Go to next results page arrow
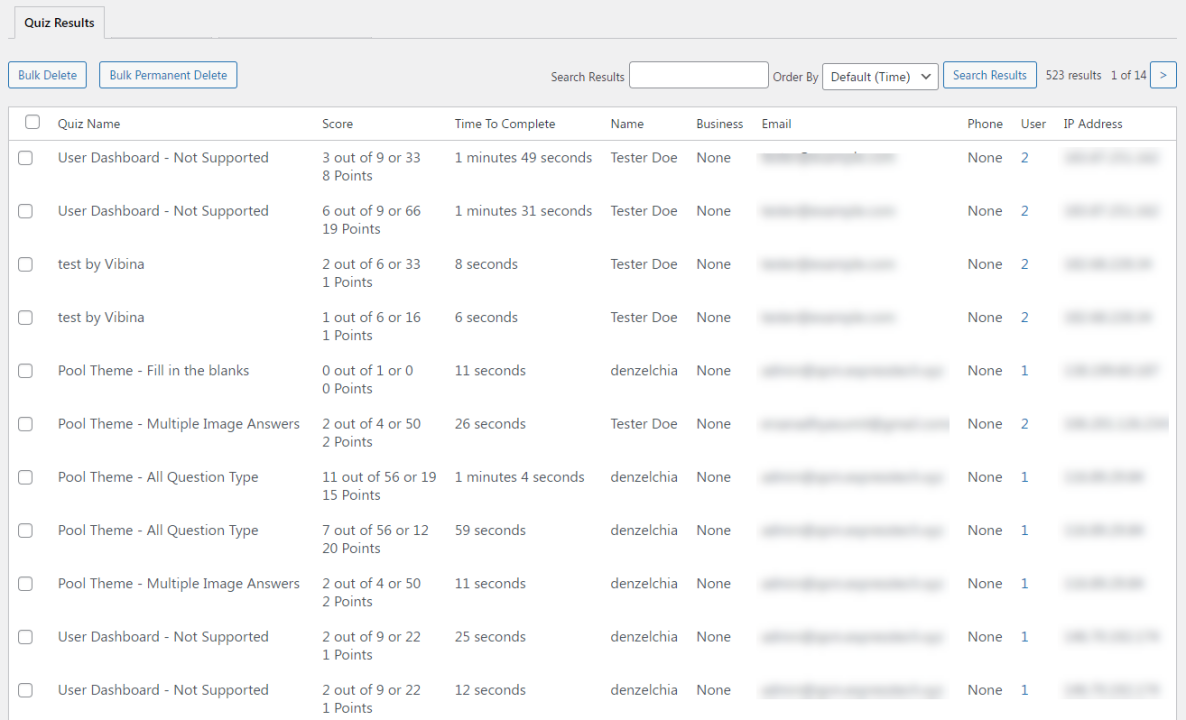 [1163, 75]
